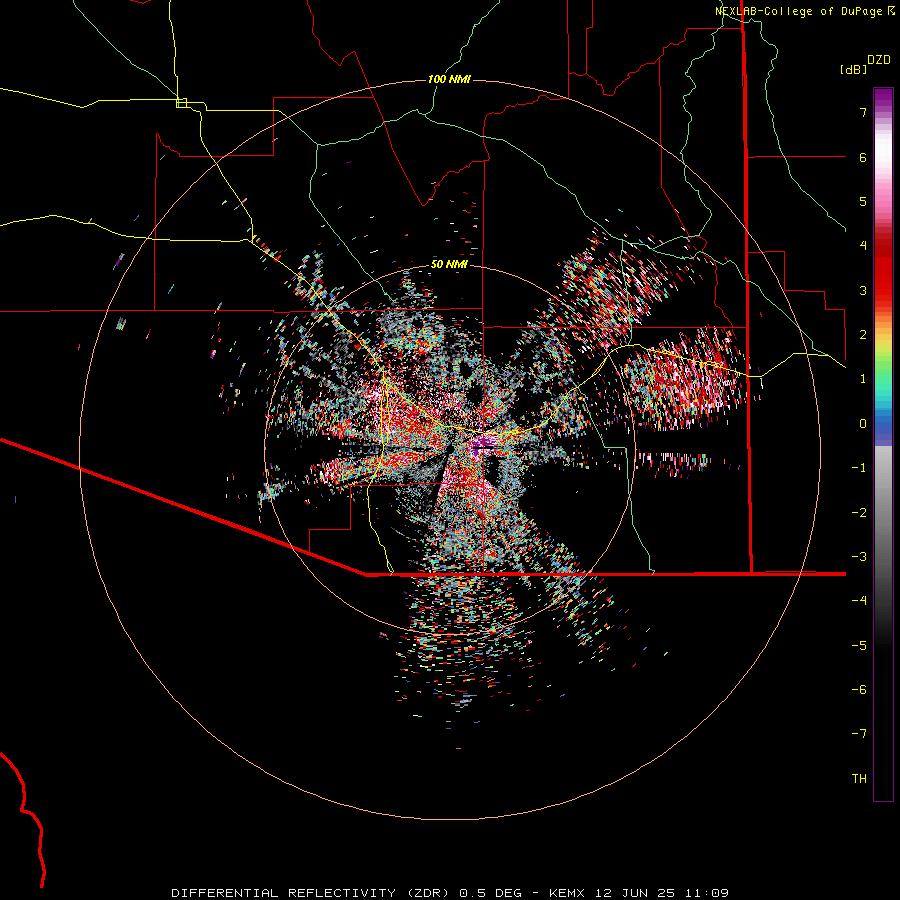Click the 5 value on the dB scale
This screenshot has height=900, width=900.
pyautogui.click(x=863, y=201)
